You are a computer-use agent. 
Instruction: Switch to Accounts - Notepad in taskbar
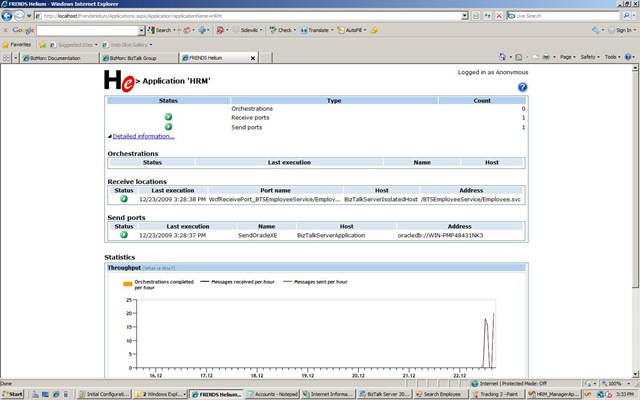point(272,394)
